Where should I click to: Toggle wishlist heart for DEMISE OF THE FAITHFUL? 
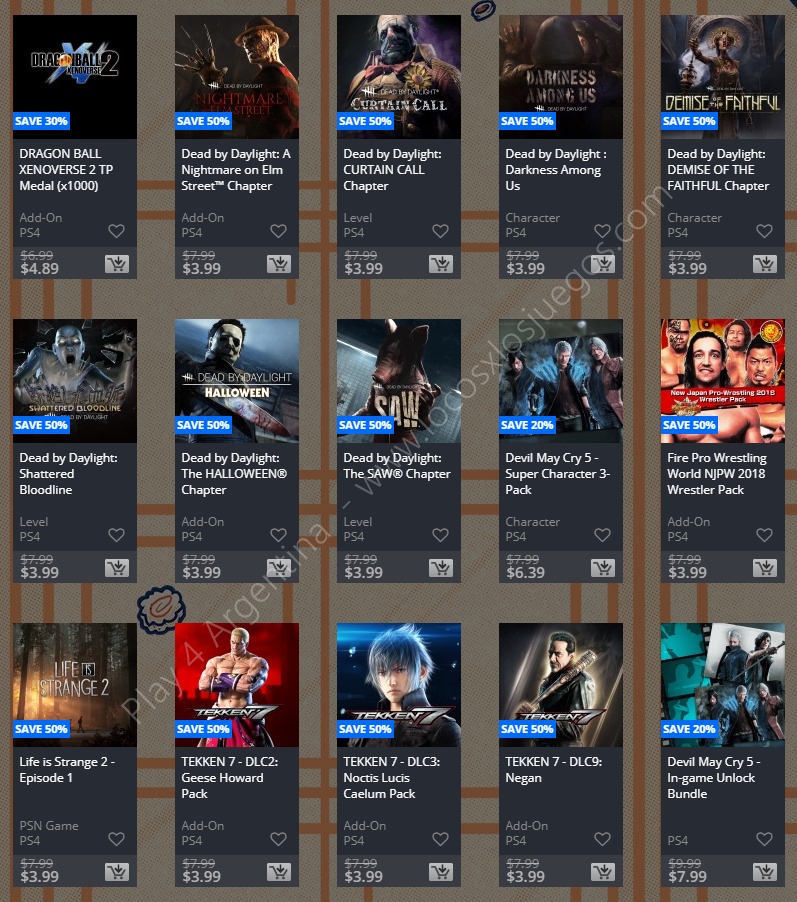pyautogui.click(x=764, y=231)
